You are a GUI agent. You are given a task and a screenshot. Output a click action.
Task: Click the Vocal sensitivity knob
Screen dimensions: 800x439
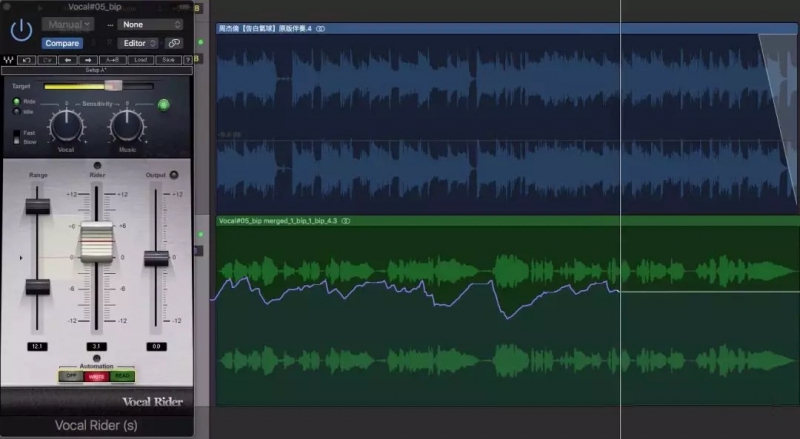click(x=66, y=126)
